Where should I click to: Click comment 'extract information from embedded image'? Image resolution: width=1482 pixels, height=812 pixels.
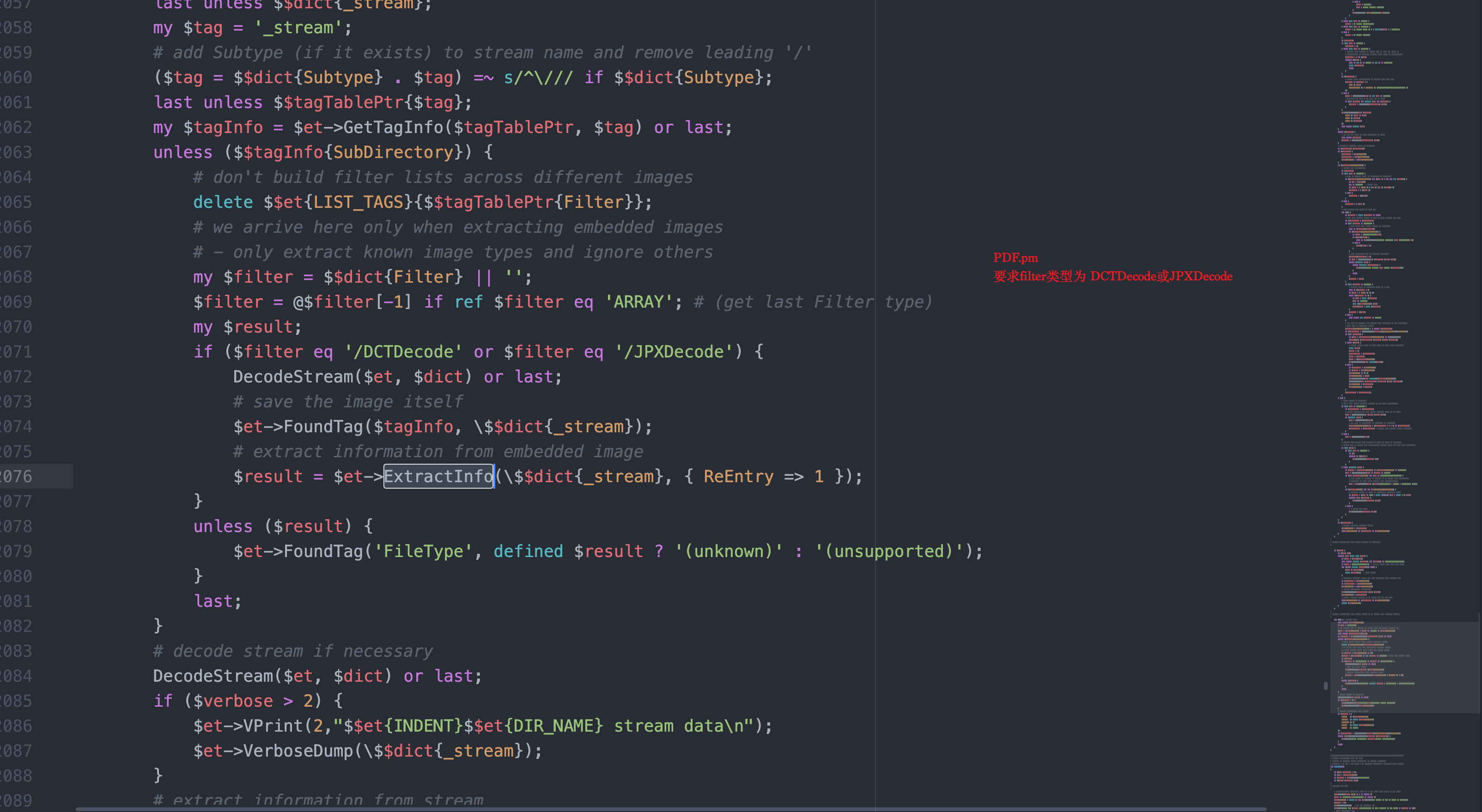pos(438,451)
